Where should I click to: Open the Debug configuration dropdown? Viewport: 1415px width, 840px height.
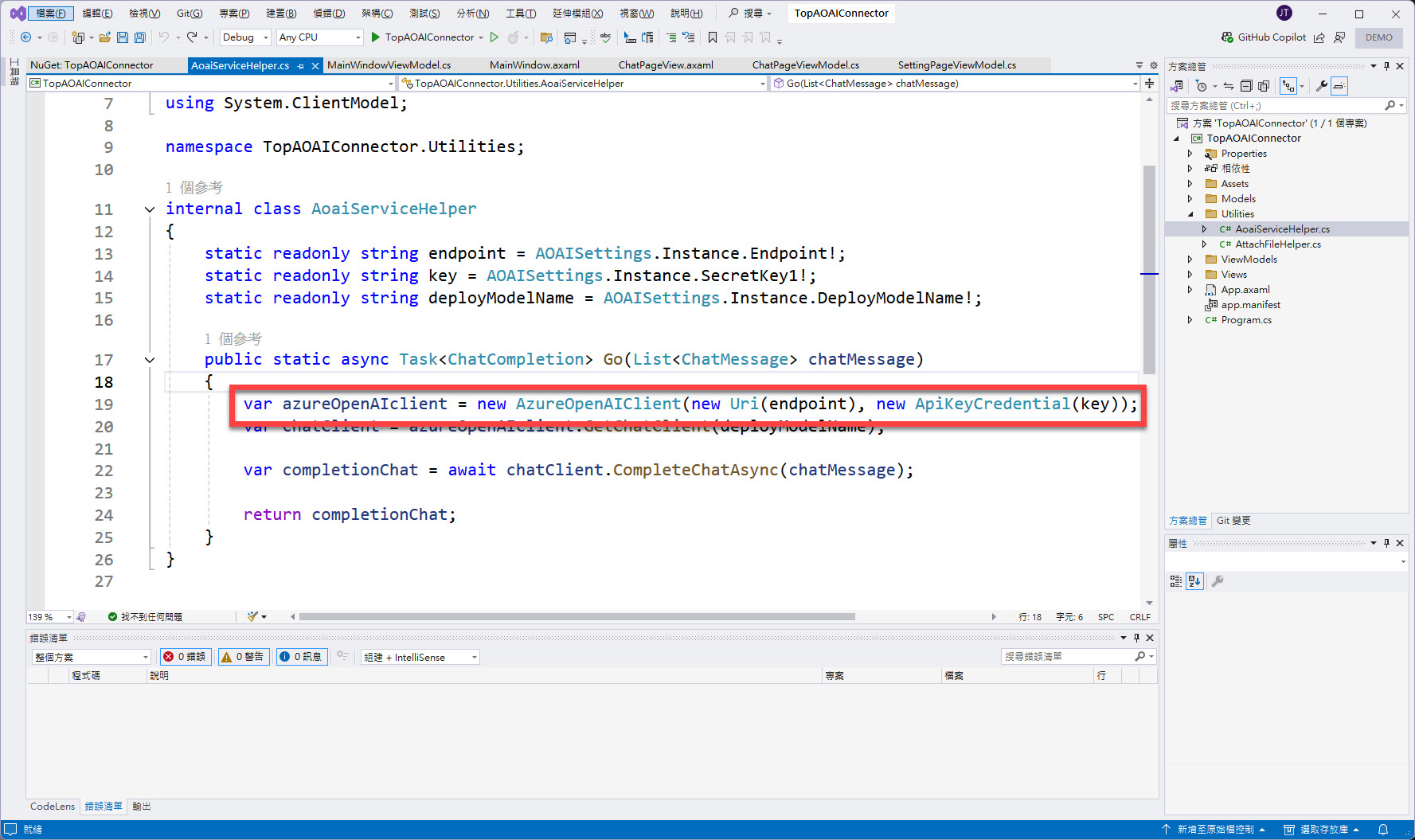[x=245, y=37]
